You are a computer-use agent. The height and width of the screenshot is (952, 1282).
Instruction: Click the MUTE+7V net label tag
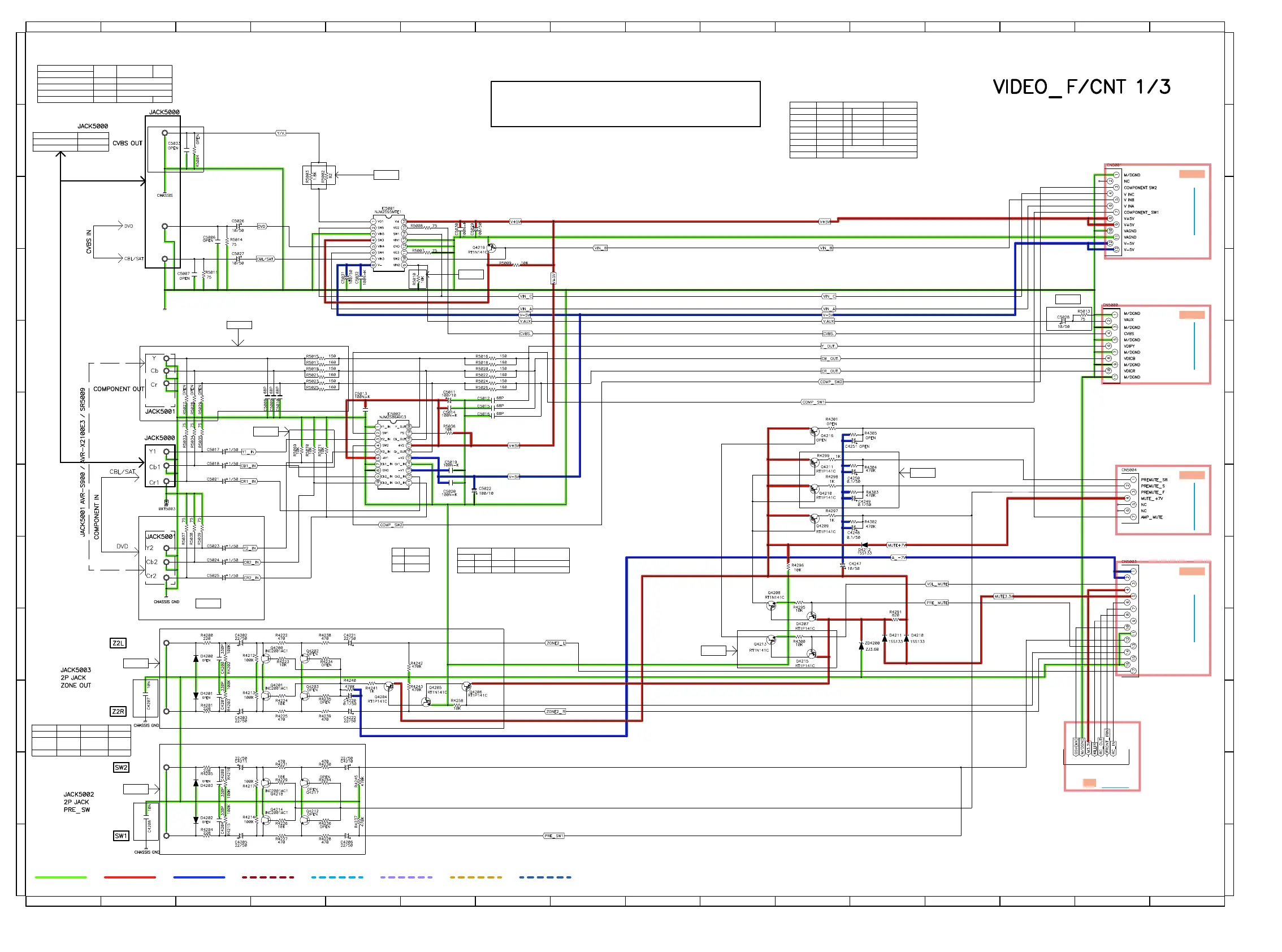point(896,544)
